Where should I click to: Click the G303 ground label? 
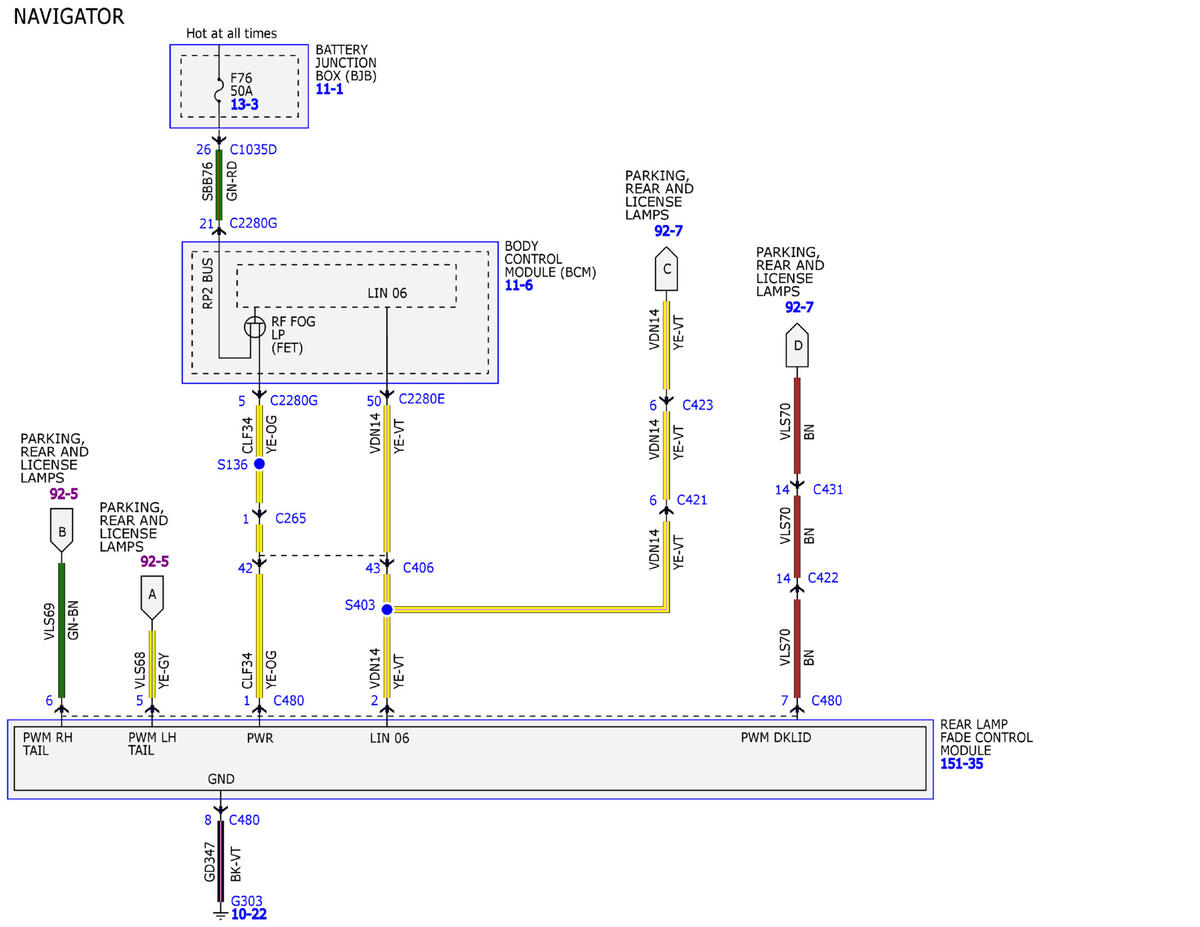point(246,900)
